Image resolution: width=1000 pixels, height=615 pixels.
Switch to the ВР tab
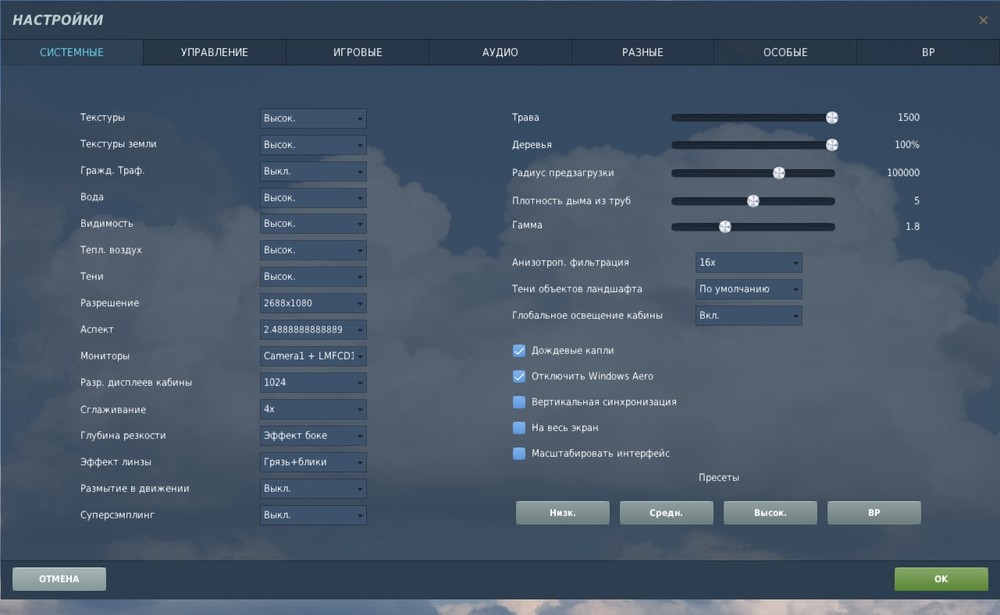[x=928, y=52]
